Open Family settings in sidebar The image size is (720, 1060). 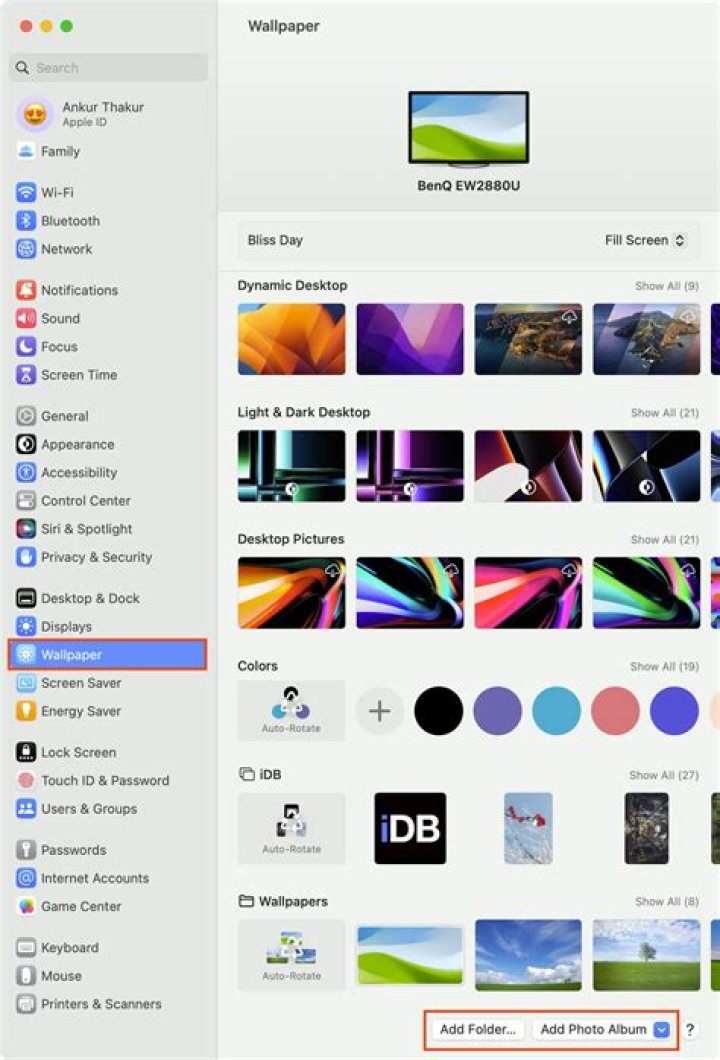coord(108,151)
